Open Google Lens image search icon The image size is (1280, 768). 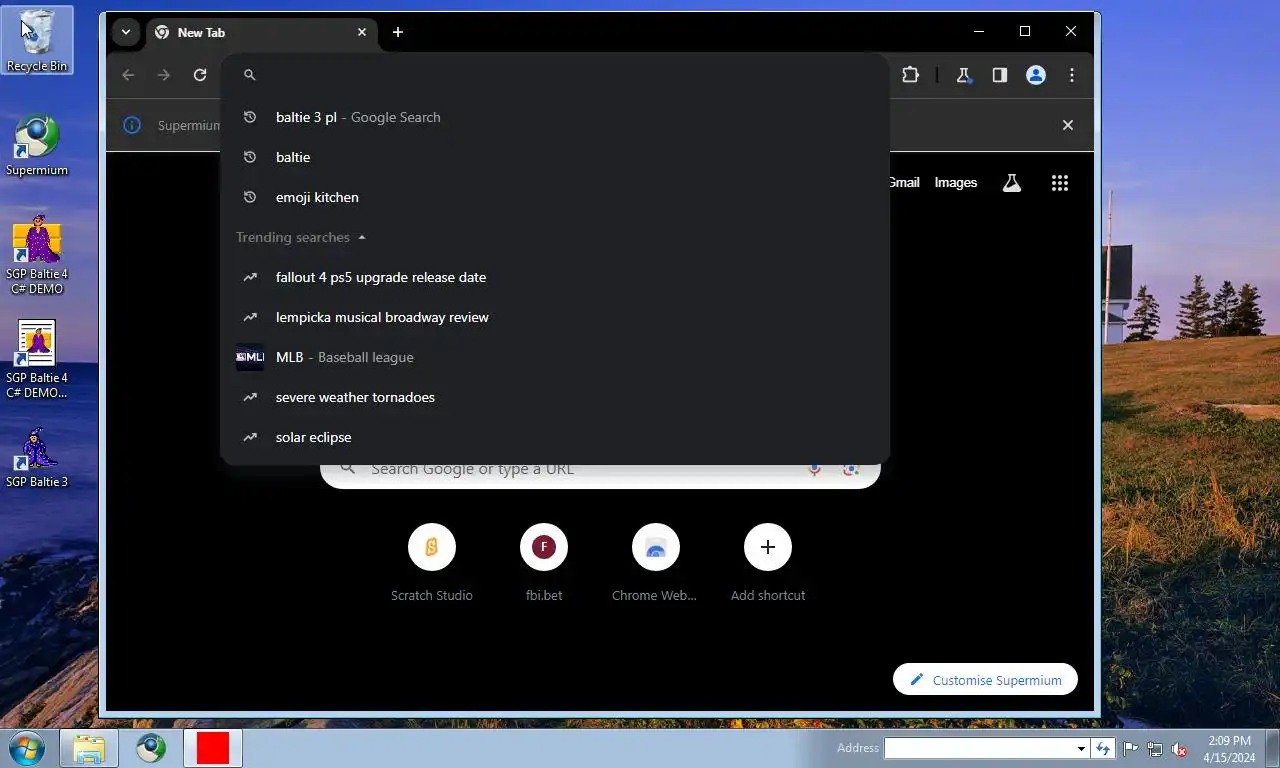(851, 469)
